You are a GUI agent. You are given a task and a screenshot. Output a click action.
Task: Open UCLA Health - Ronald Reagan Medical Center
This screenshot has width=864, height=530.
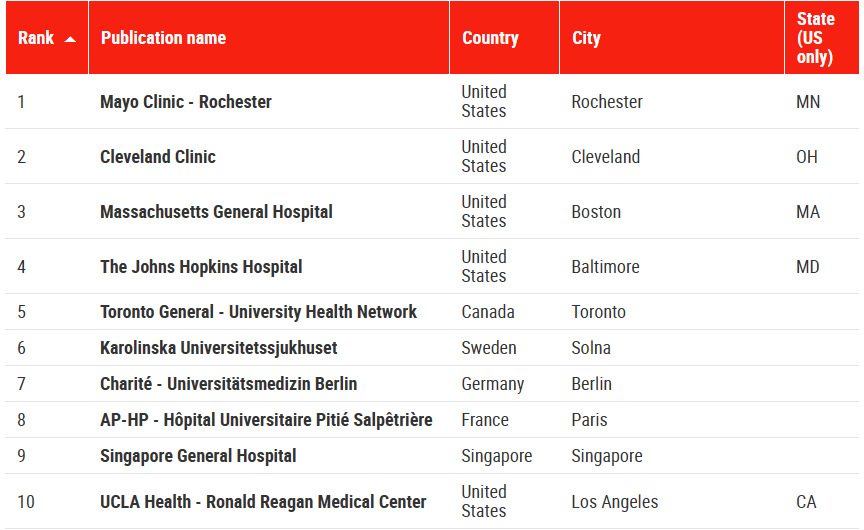click(x=263, y=502)
